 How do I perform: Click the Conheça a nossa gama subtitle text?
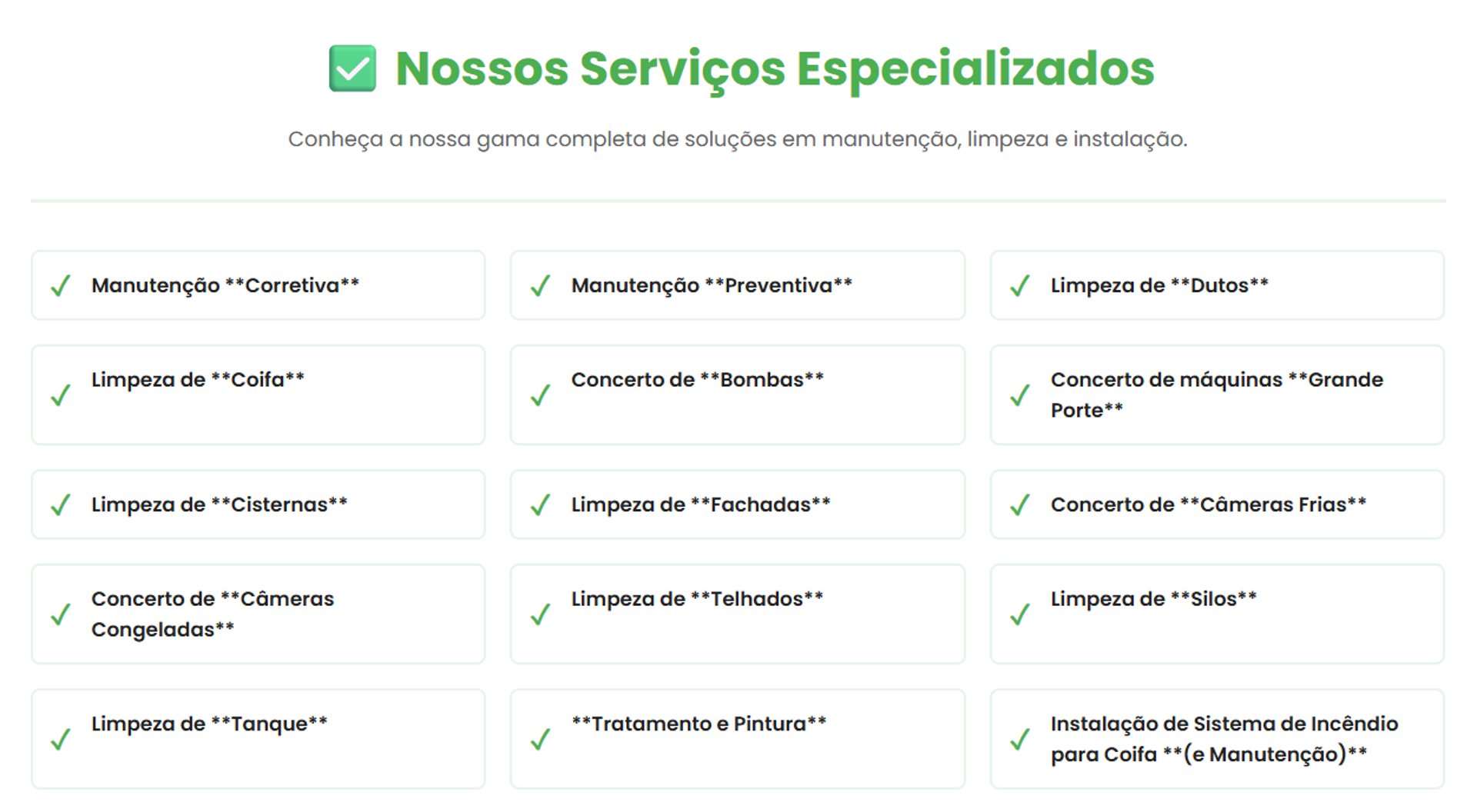pos(738,139)
